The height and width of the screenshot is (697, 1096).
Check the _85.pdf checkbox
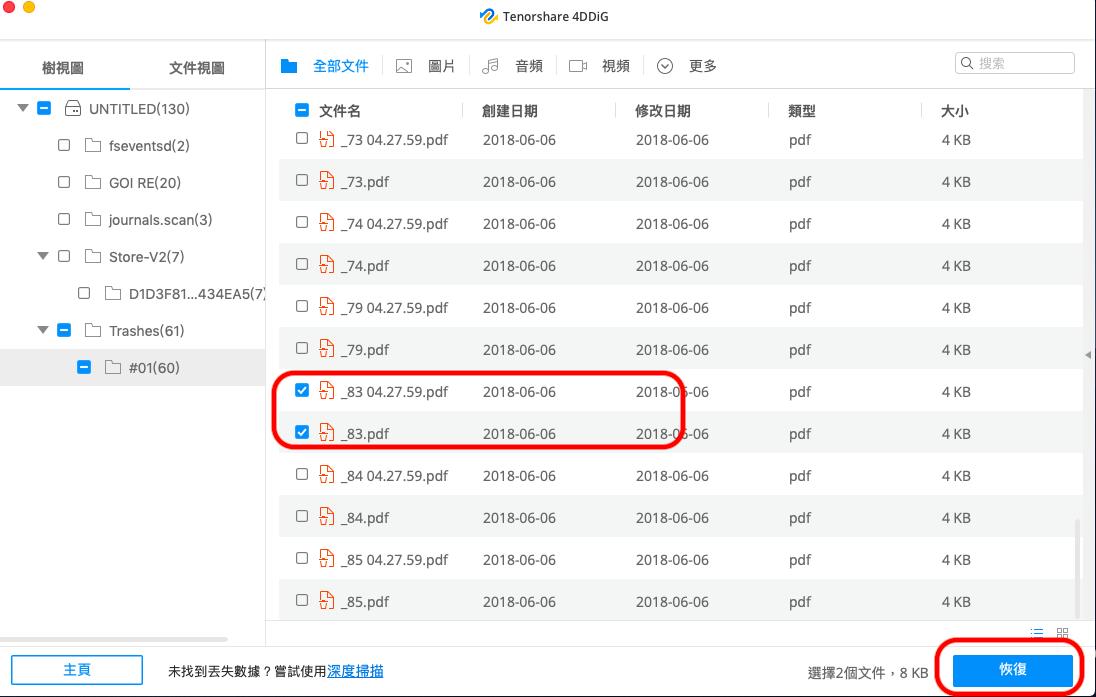click(x=302, y=600)
